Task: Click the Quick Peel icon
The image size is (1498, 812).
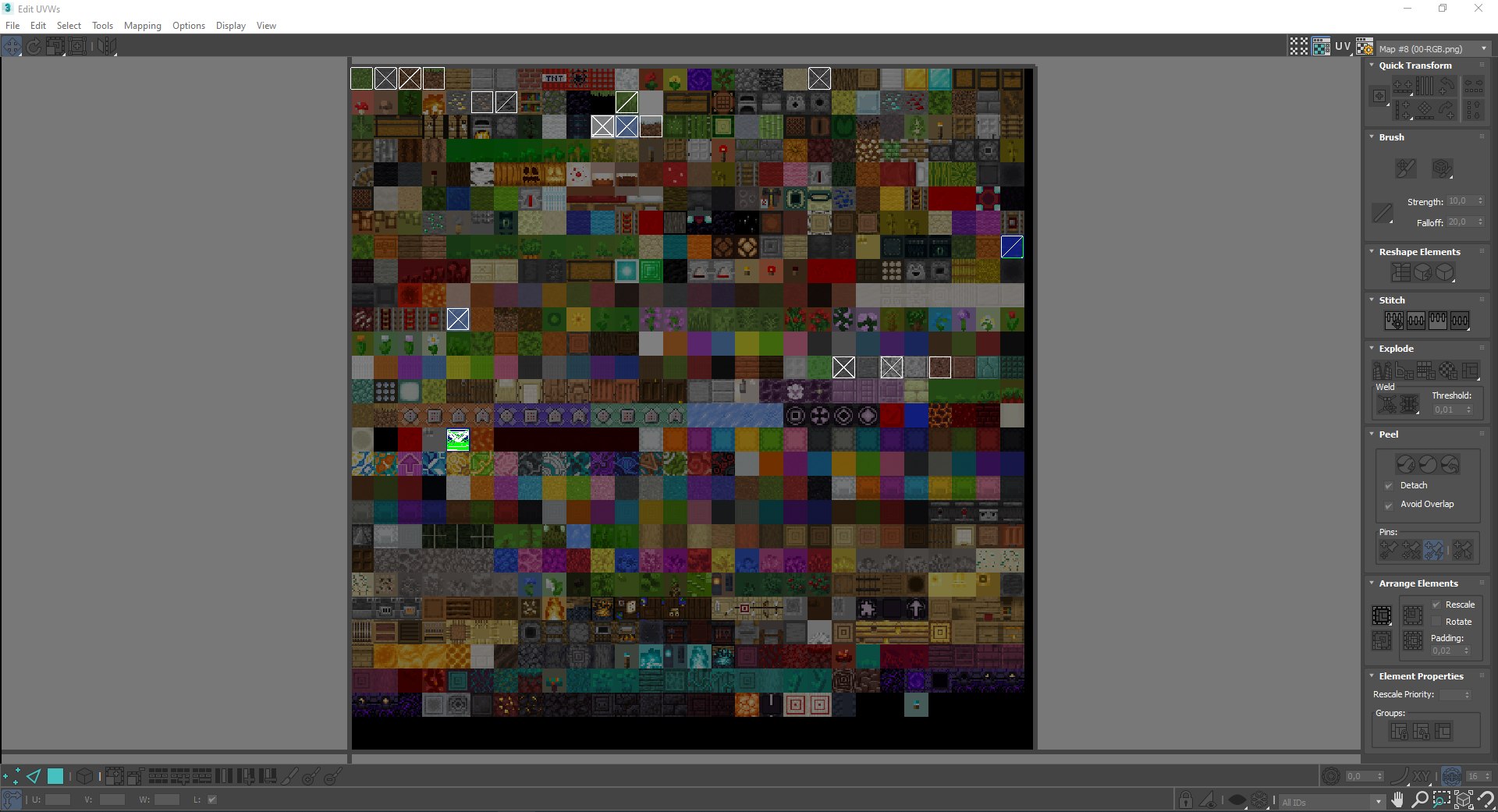Action: pos(1405,464)
